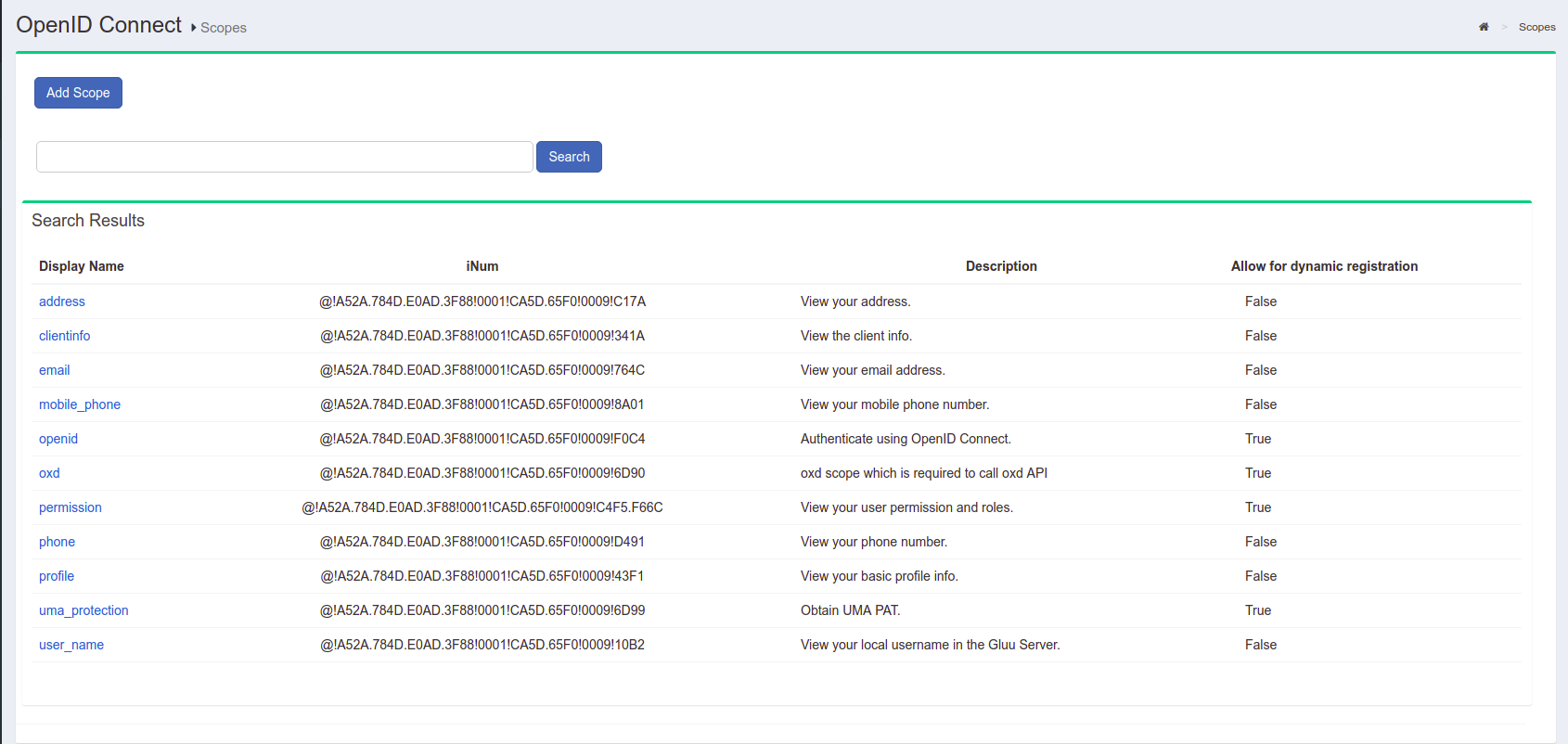This screenshot has height=744, width=1568.
Task: Click the iNum column header
Action: point(482,266)
